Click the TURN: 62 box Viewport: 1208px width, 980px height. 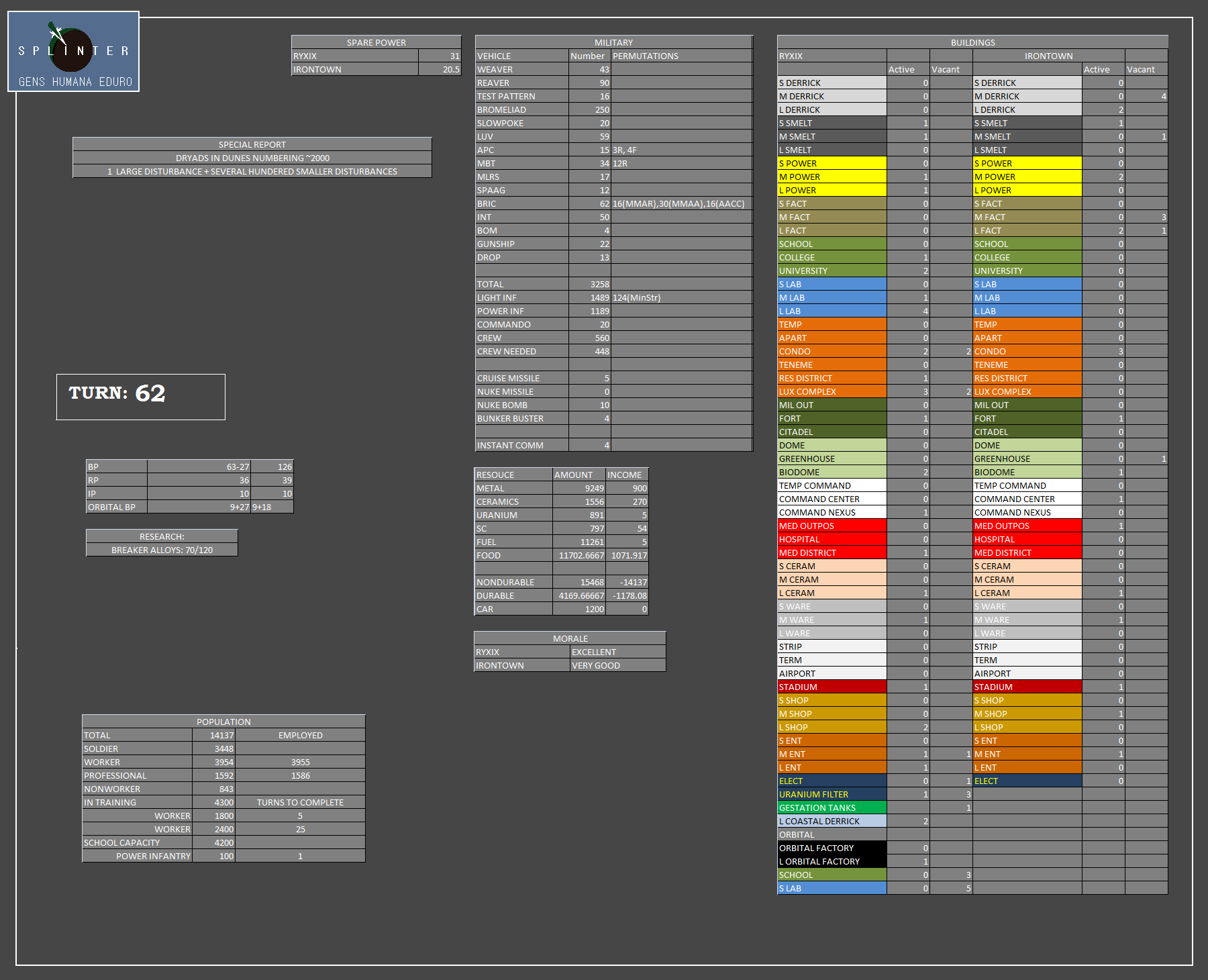(x=141, y=397)
